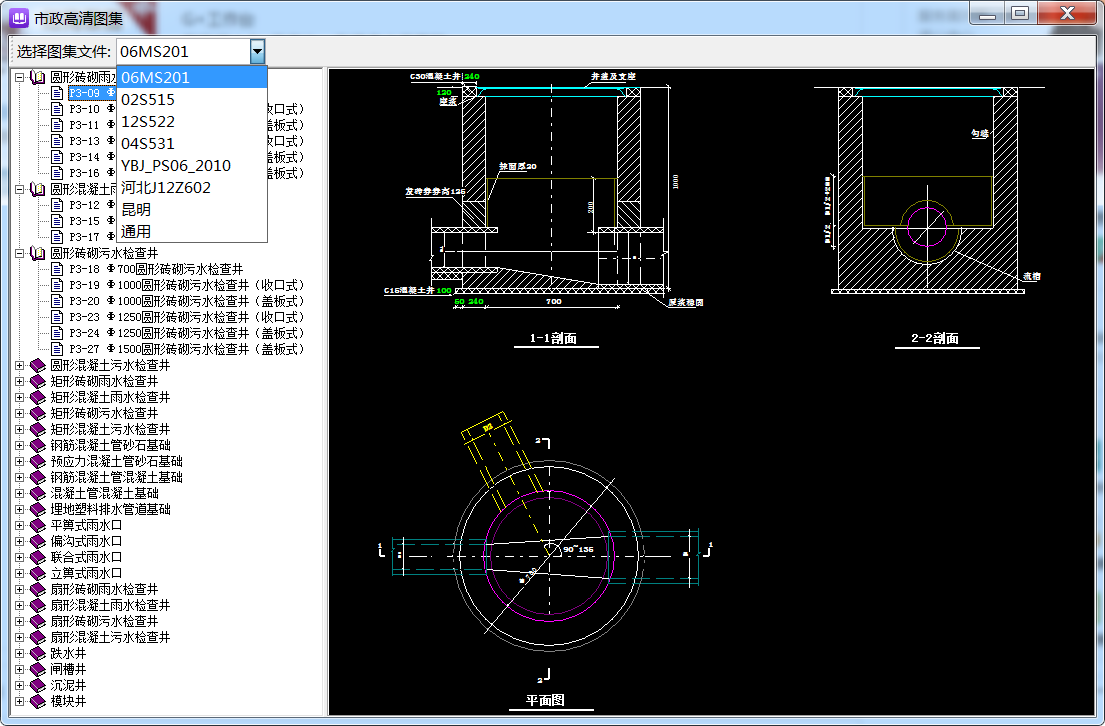Click the page icon for P3-15
Viewport: 1105px width, 726px height.
[x=58, y=221]
